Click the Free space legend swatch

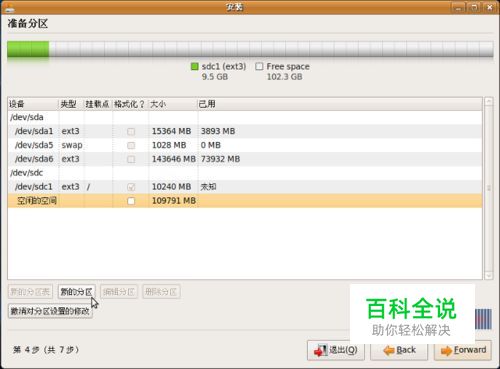[259, 67]
